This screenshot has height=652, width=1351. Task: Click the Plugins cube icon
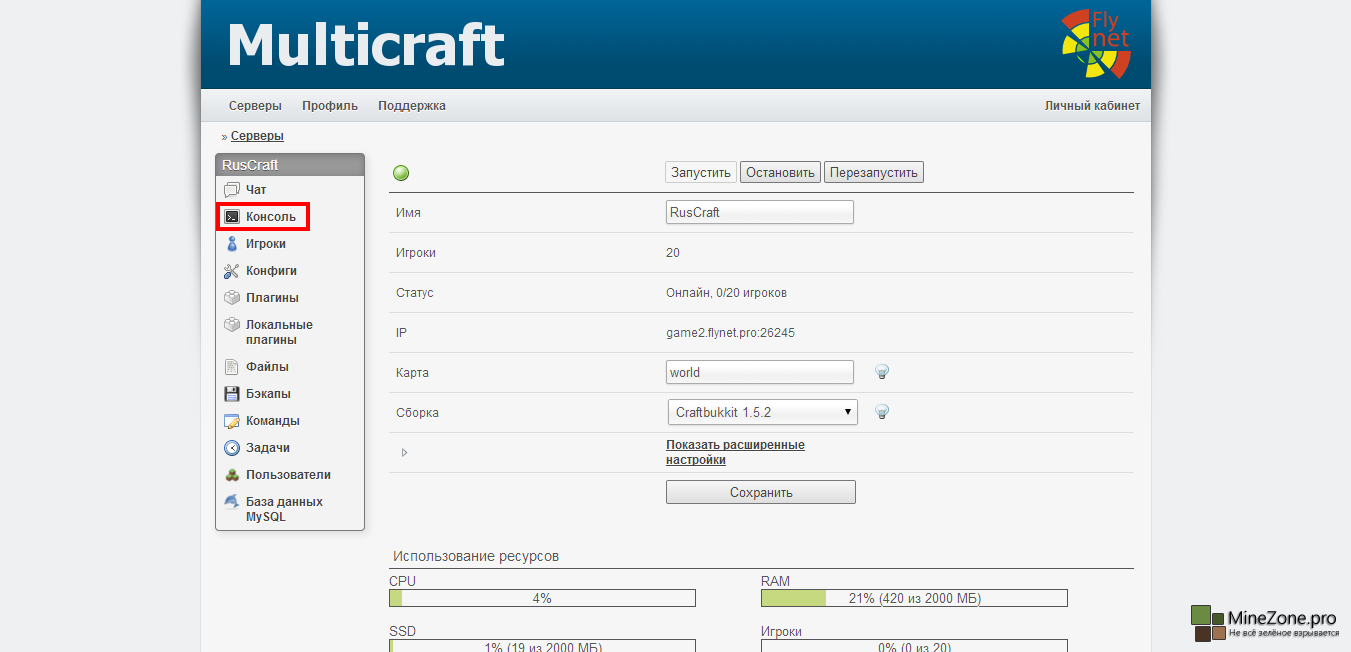231,298
